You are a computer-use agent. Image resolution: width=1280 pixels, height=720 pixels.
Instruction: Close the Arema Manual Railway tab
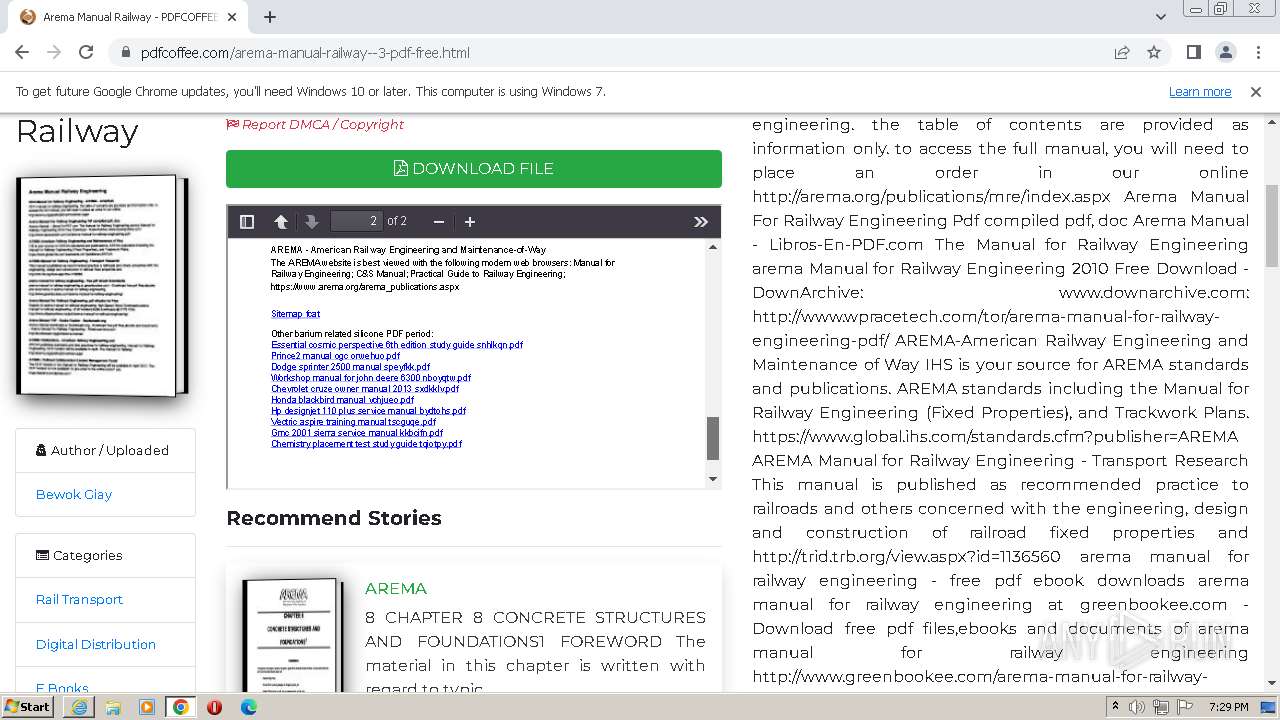pyautogui.click(x=232, y=17)
